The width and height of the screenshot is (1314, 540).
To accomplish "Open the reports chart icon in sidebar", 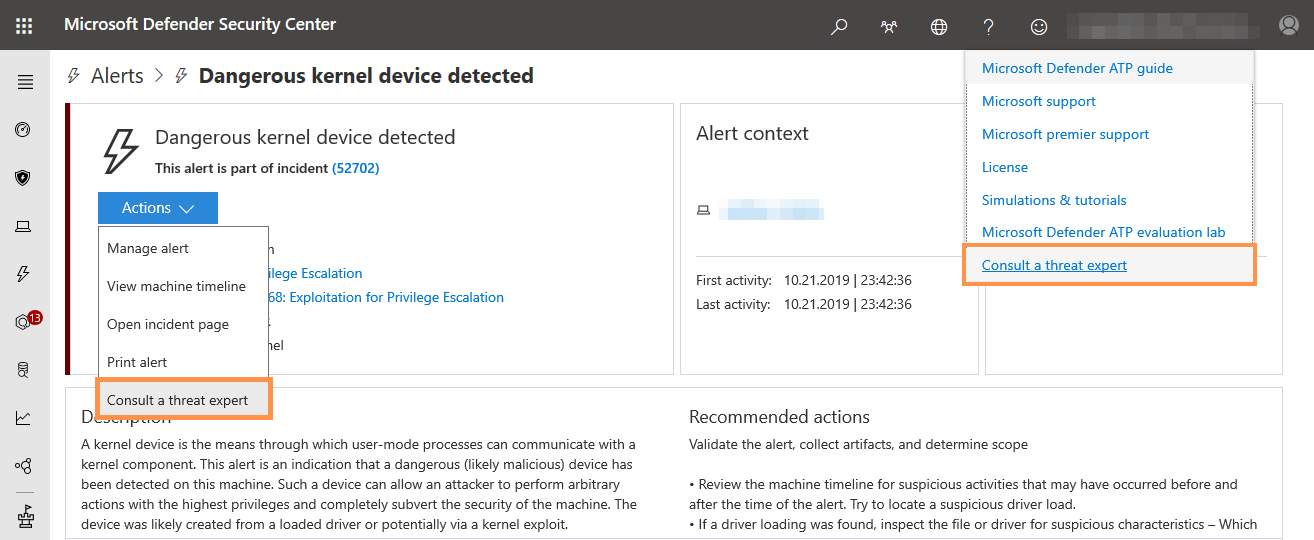I will (x=24, y=418).
